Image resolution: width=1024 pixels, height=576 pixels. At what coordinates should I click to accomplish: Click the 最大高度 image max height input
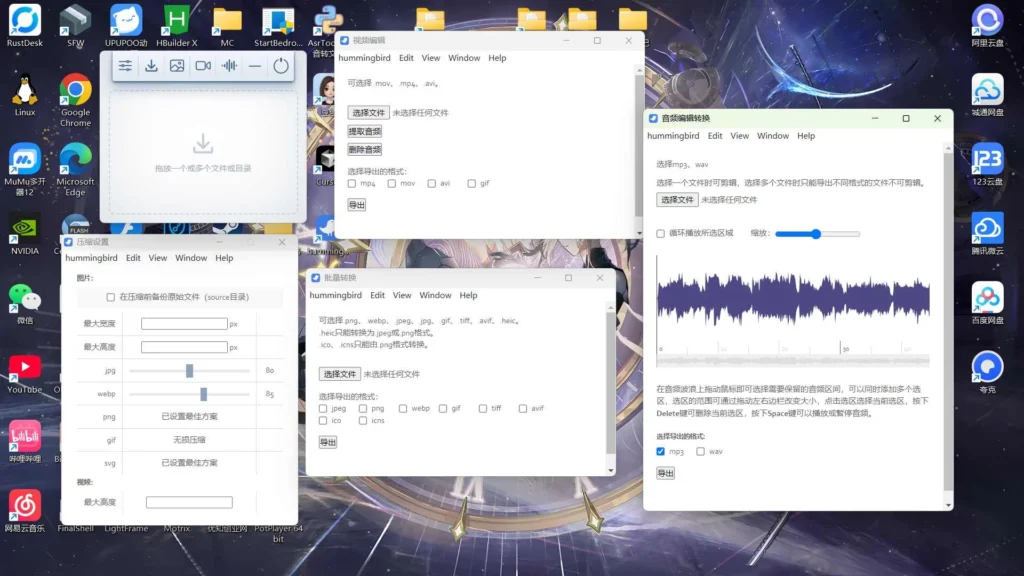184,347
